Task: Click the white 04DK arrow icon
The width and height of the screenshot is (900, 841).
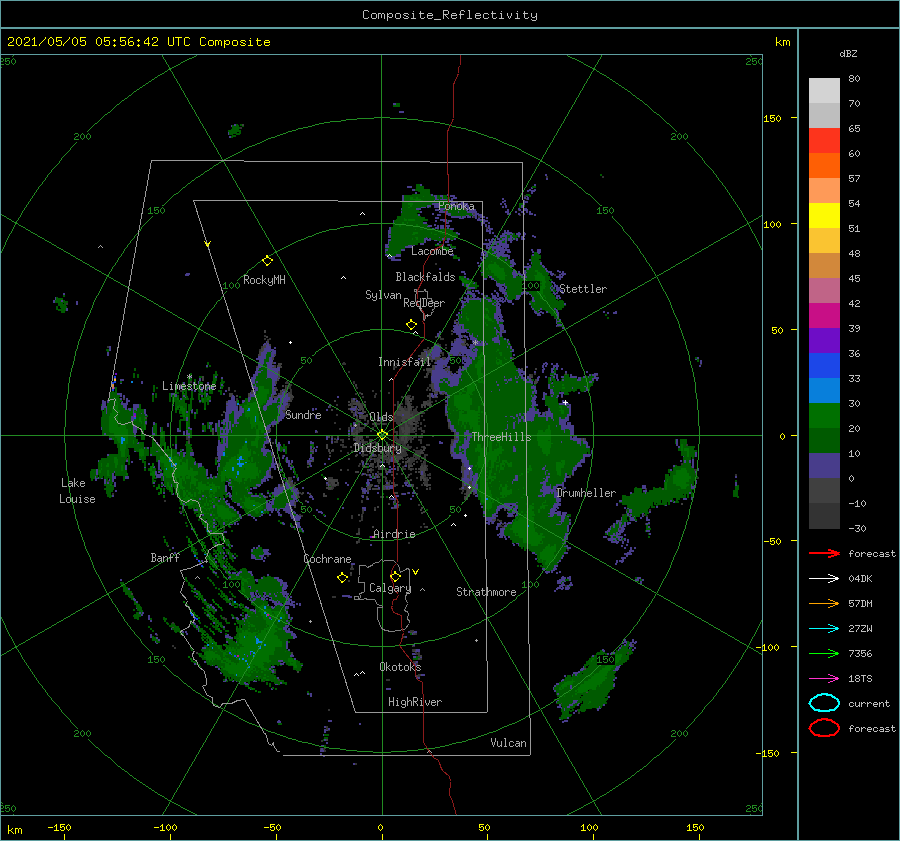Action: (x=824, y=579)
